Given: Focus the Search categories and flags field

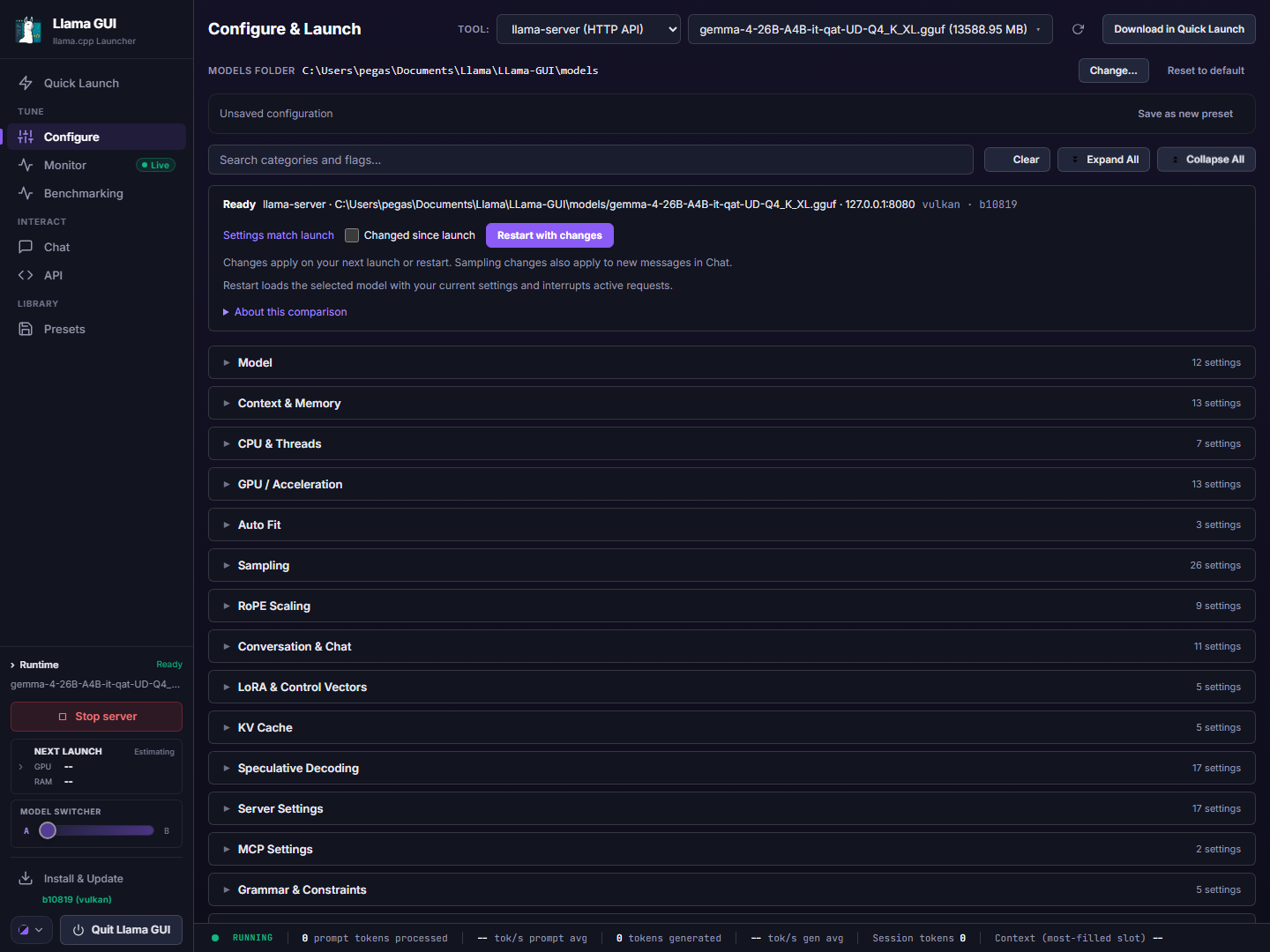Looking at the screenshot, I should 591,160.
